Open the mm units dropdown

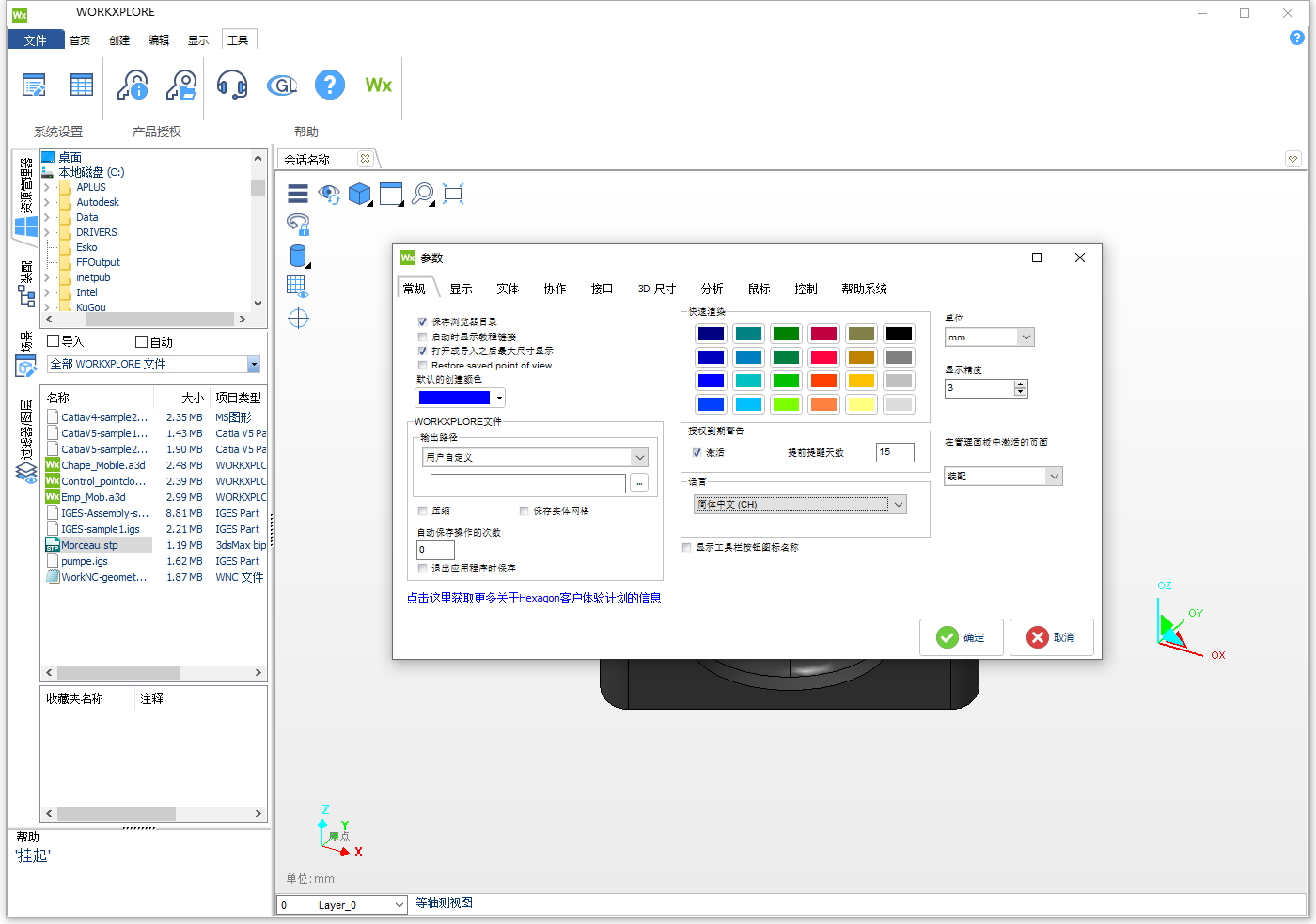[x=989, y=337]
